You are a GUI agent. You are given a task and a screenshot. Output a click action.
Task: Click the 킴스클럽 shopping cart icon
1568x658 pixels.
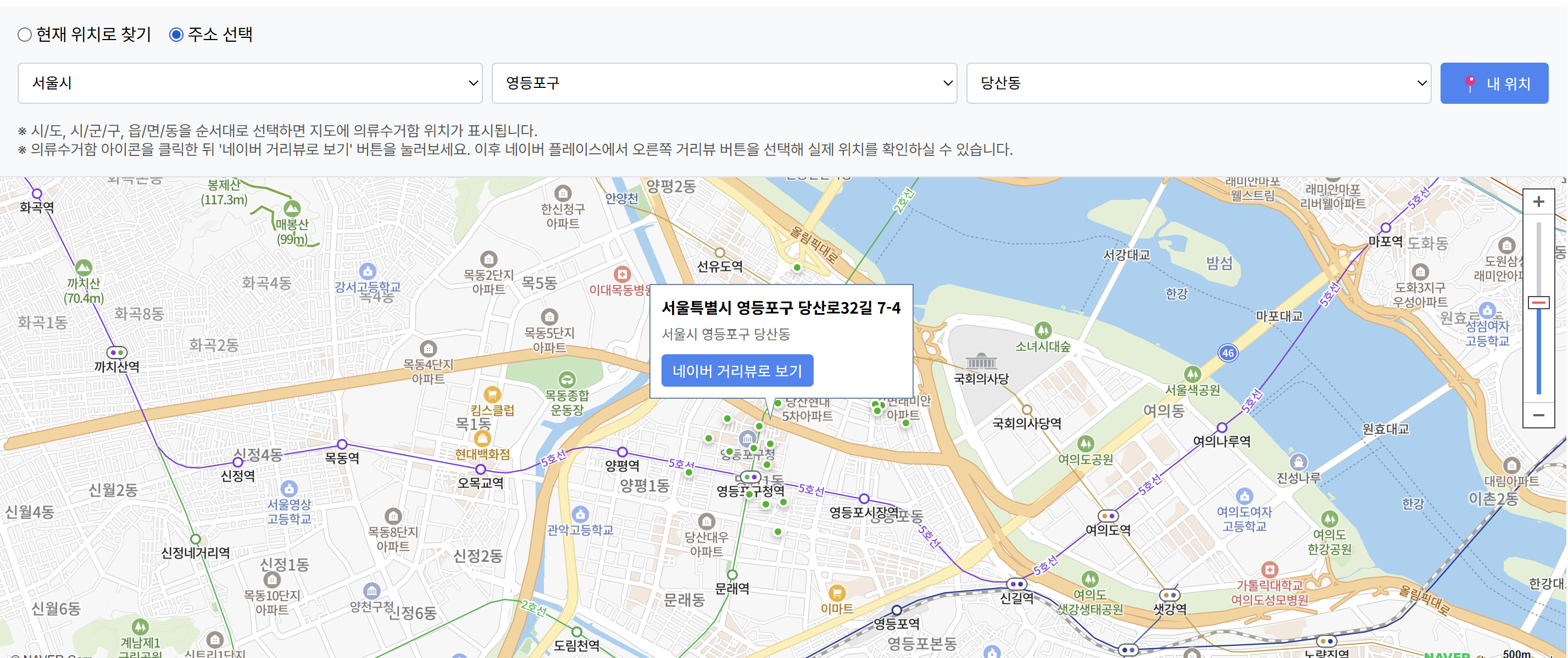[492, 394]
